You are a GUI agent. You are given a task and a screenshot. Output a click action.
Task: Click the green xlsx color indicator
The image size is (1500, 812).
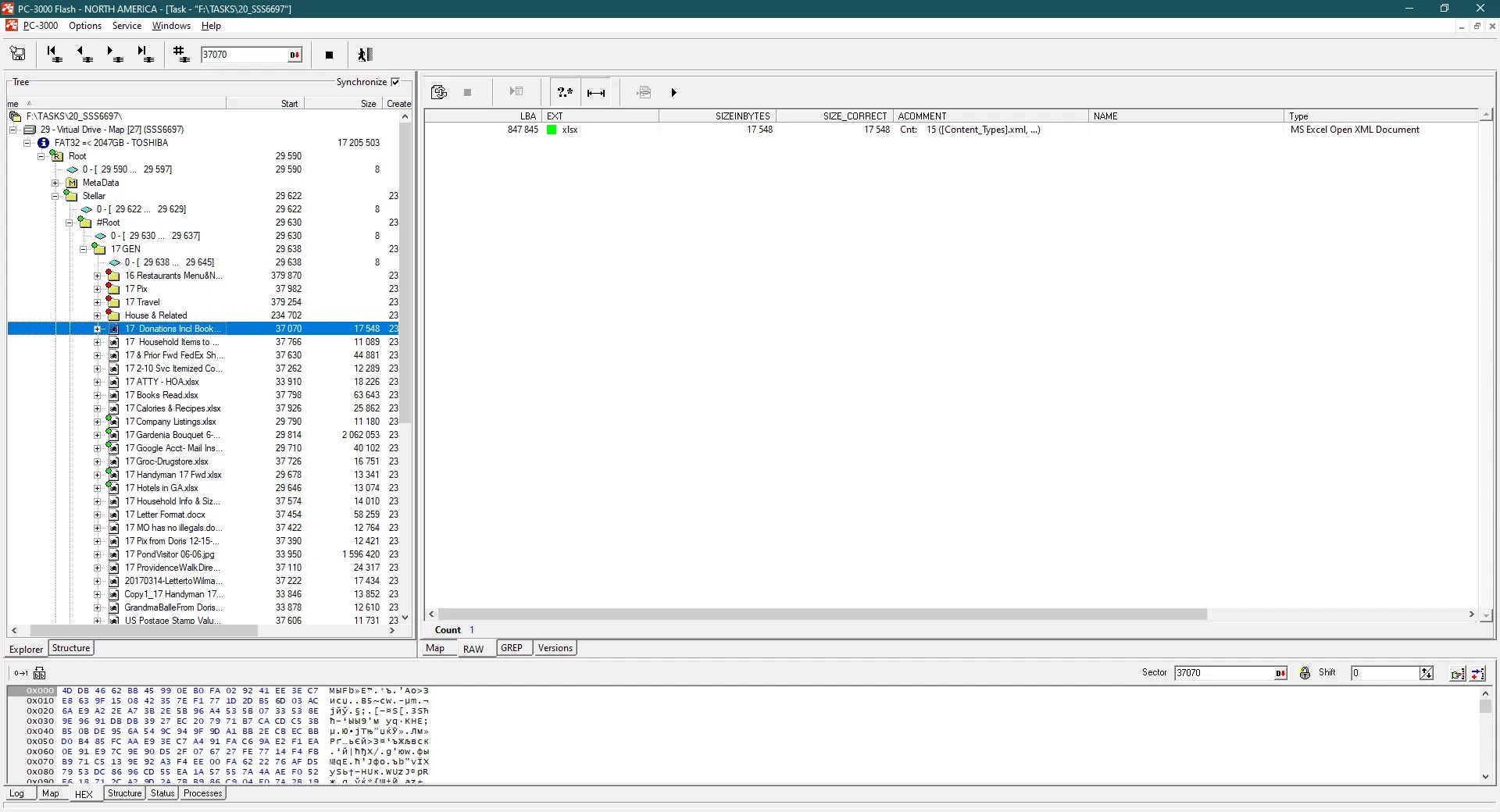(x=552, y=130)
